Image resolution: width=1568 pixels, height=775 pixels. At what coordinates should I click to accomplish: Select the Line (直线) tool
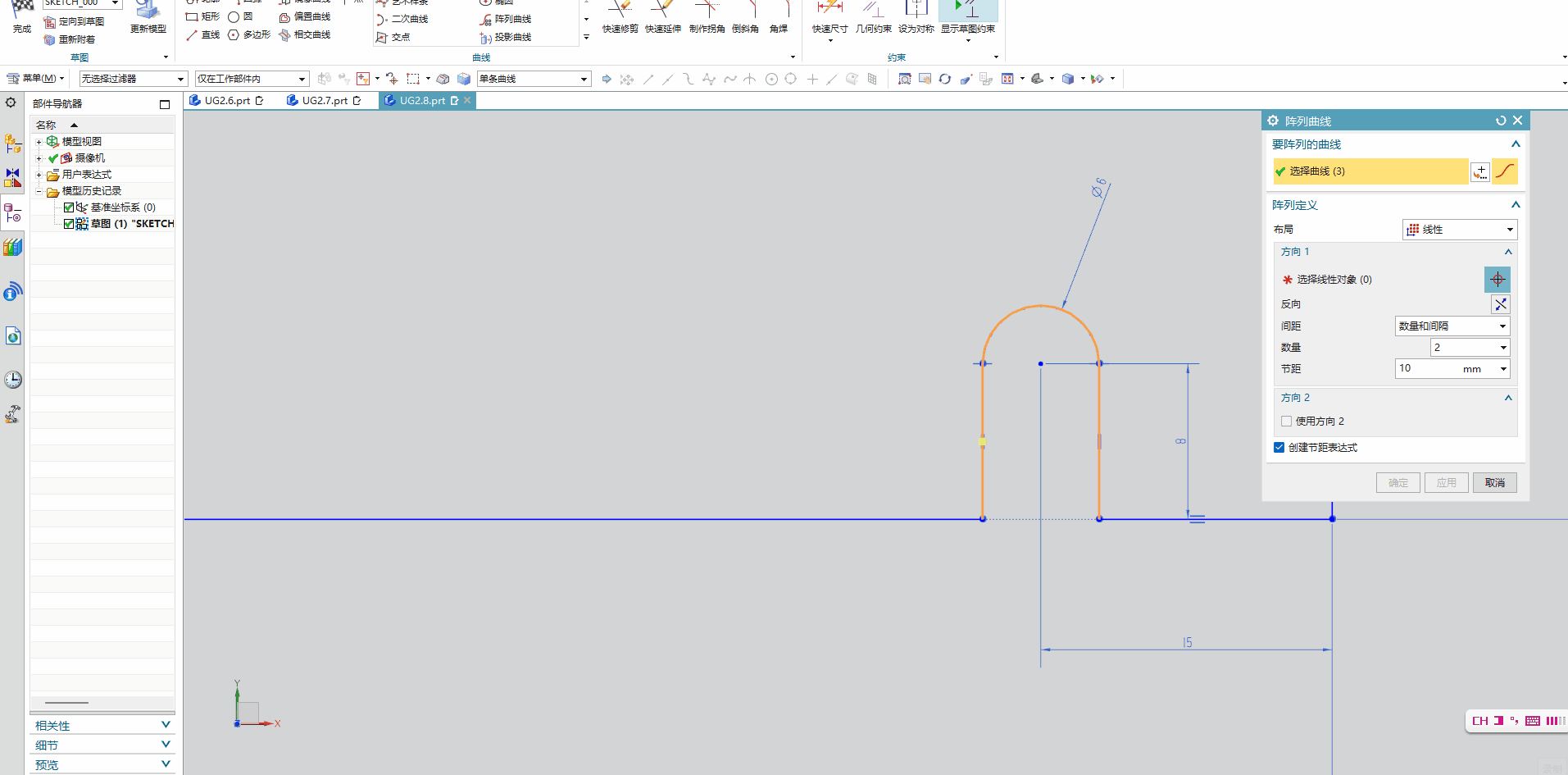click(x=202, y=34)
